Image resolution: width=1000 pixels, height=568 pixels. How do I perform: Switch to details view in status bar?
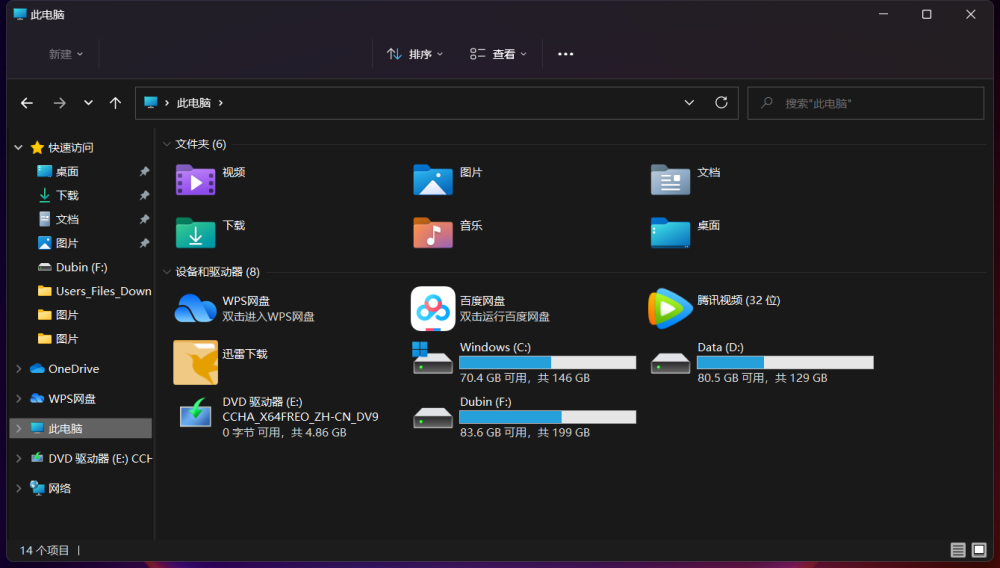point(958,550)
